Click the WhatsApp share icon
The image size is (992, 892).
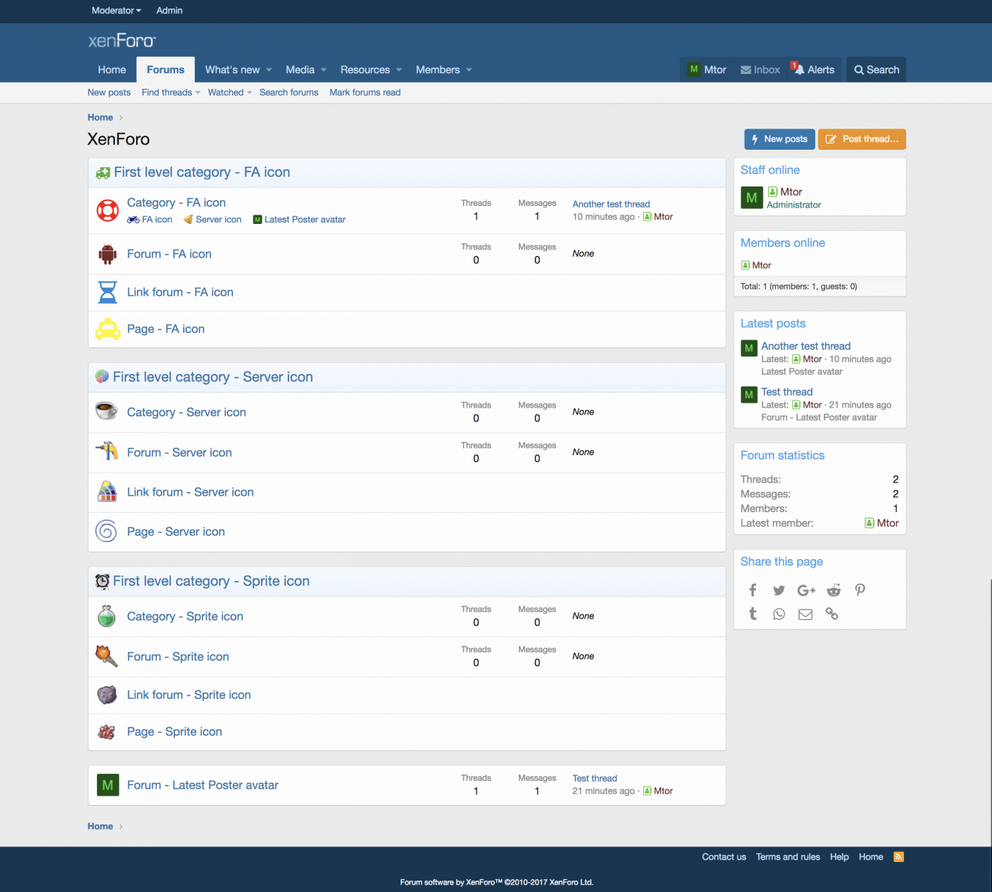tap(779, 614)
